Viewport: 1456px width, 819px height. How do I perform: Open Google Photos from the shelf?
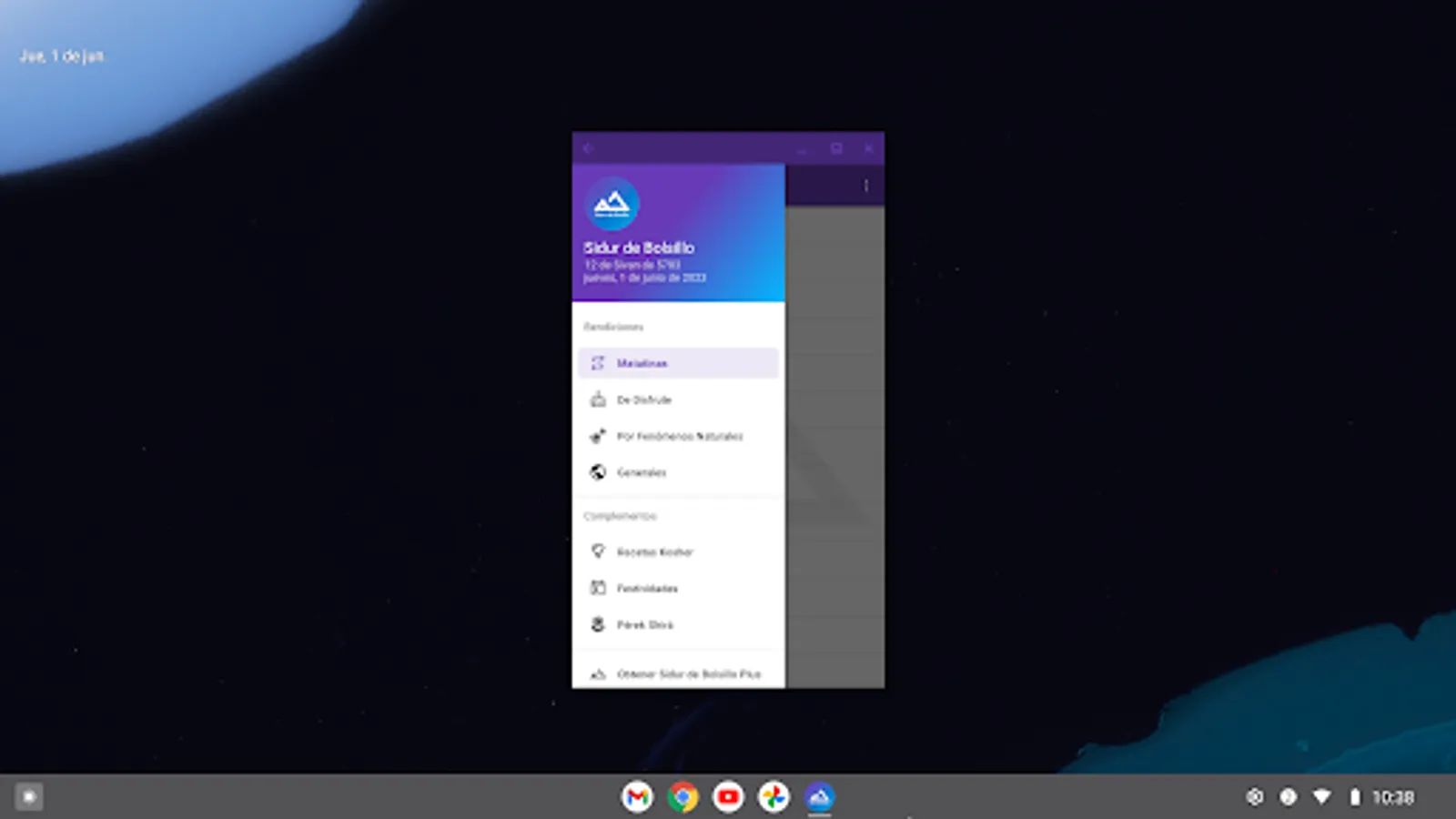[x=773, y=797]
